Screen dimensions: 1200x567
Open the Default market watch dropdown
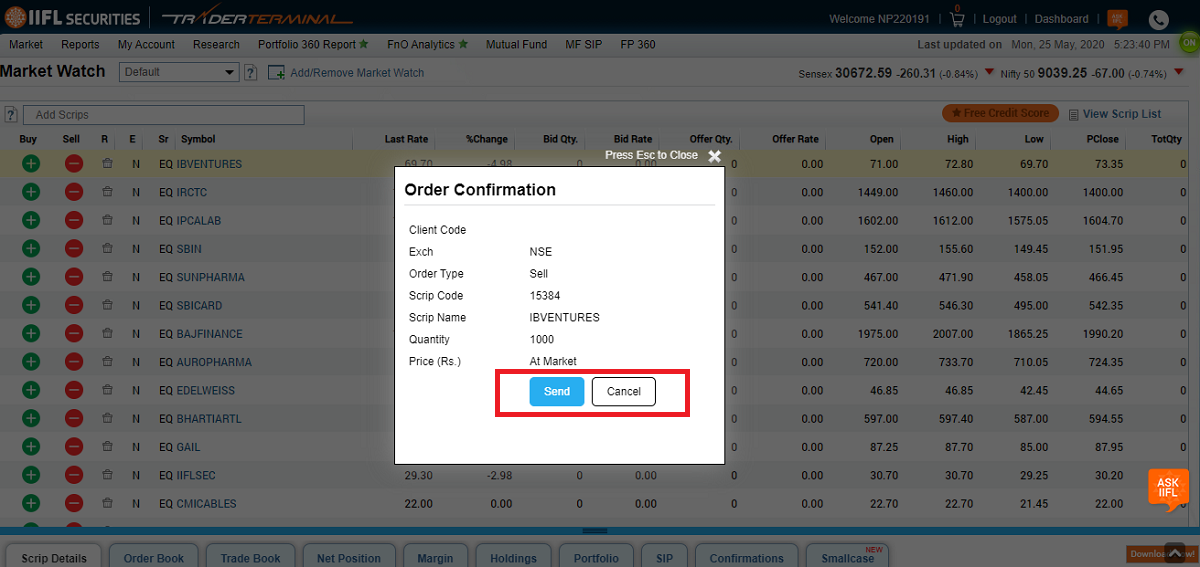[179, 72]
